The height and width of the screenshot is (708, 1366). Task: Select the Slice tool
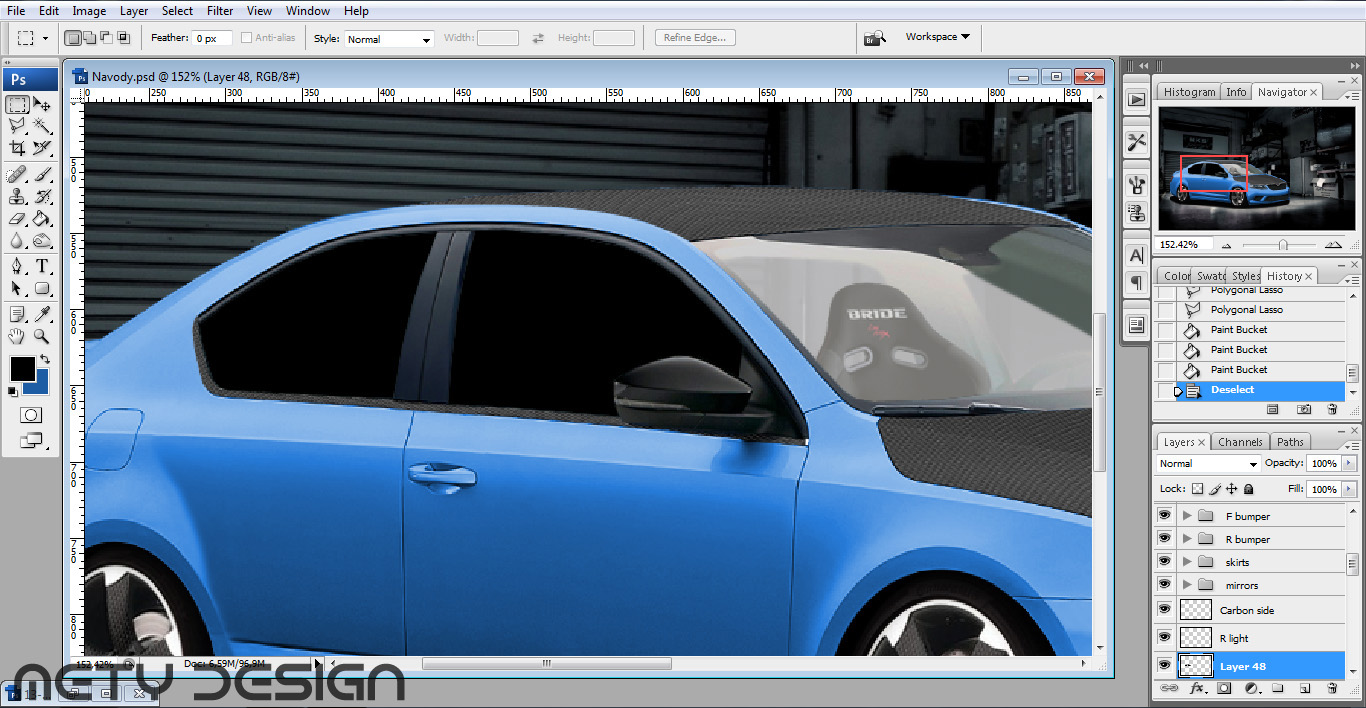(x=42, y=148)
